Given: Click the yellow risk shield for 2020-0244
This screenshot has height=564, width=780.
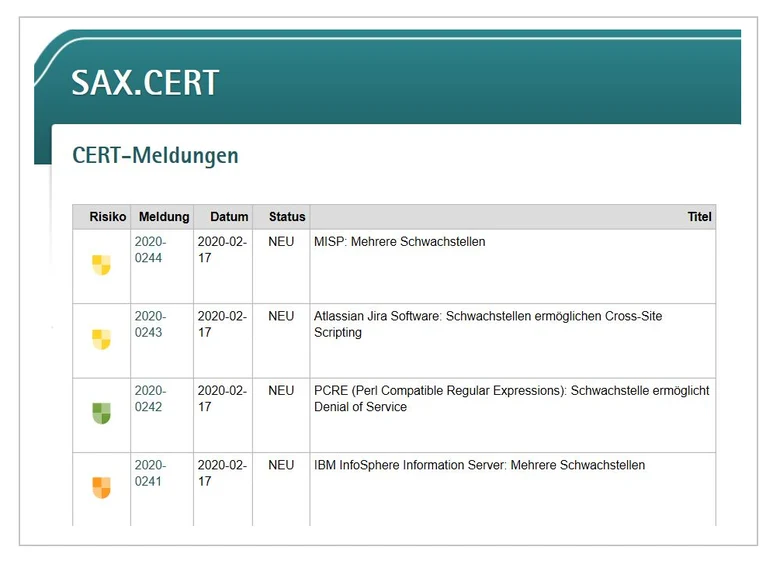Looking at the screenshot, I should coord(101,265).
